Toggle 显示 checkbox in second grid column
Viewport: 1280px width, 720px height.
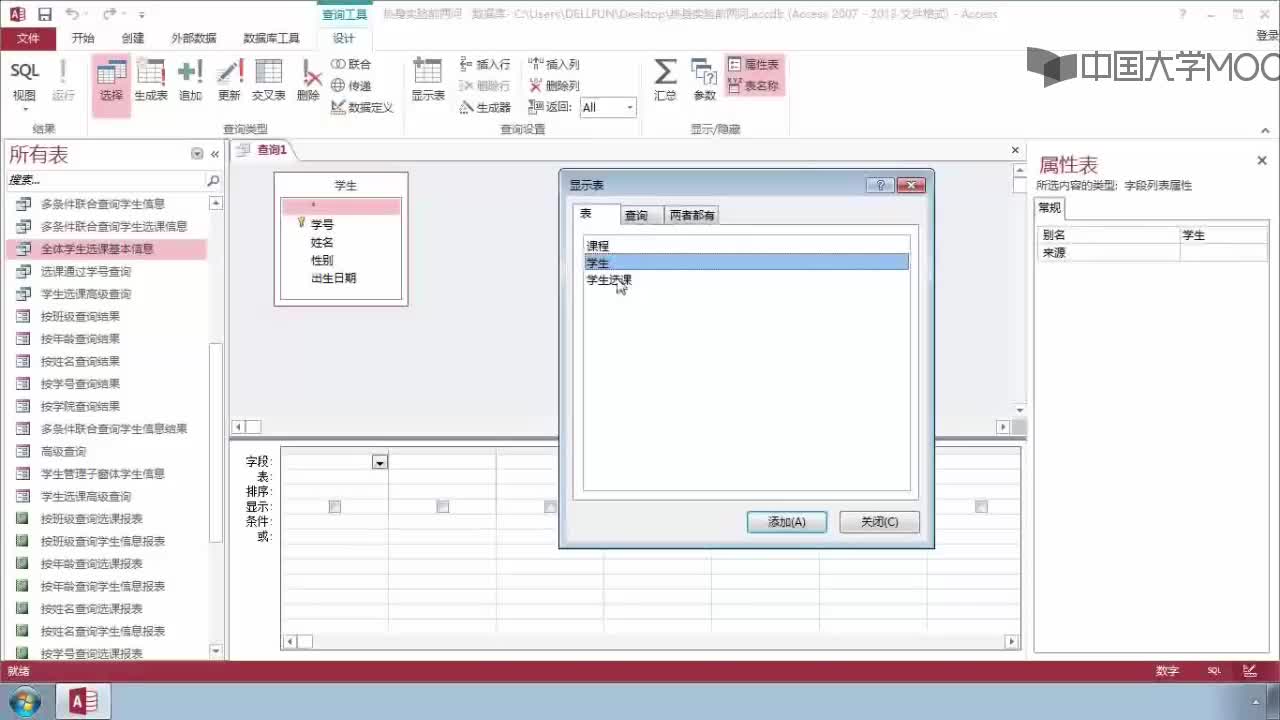click(x=442, y=507)
